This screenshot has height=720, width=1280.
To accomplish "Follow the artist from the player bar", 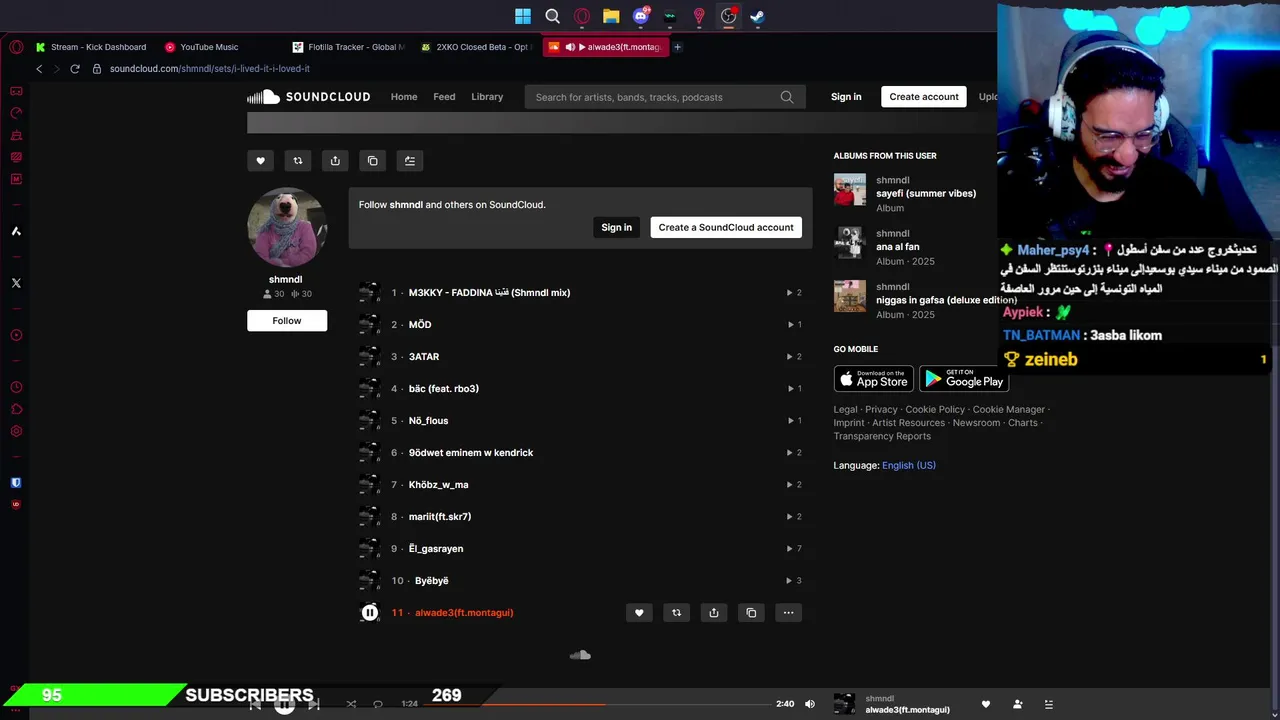I will click(1017, 704).
